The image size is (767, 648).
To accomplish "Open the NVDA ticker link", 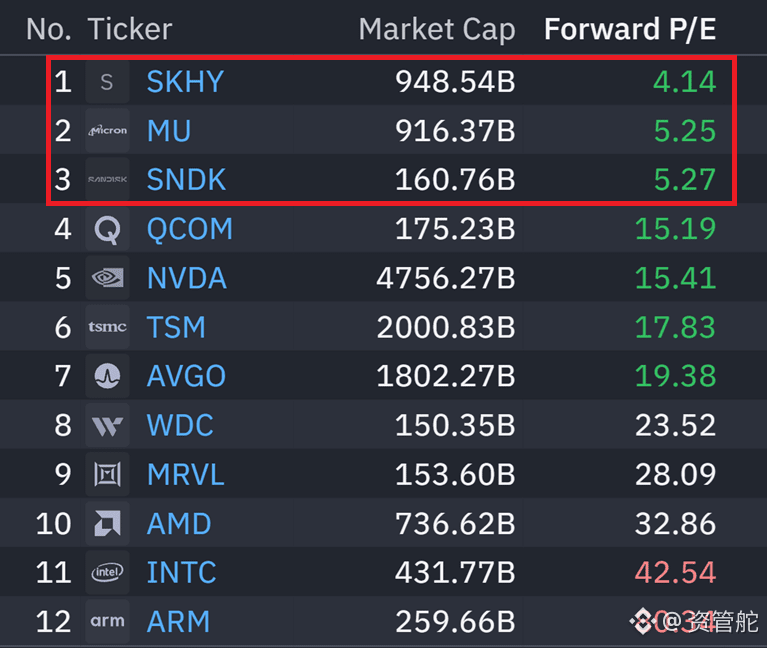I will [x=187, y=278].
